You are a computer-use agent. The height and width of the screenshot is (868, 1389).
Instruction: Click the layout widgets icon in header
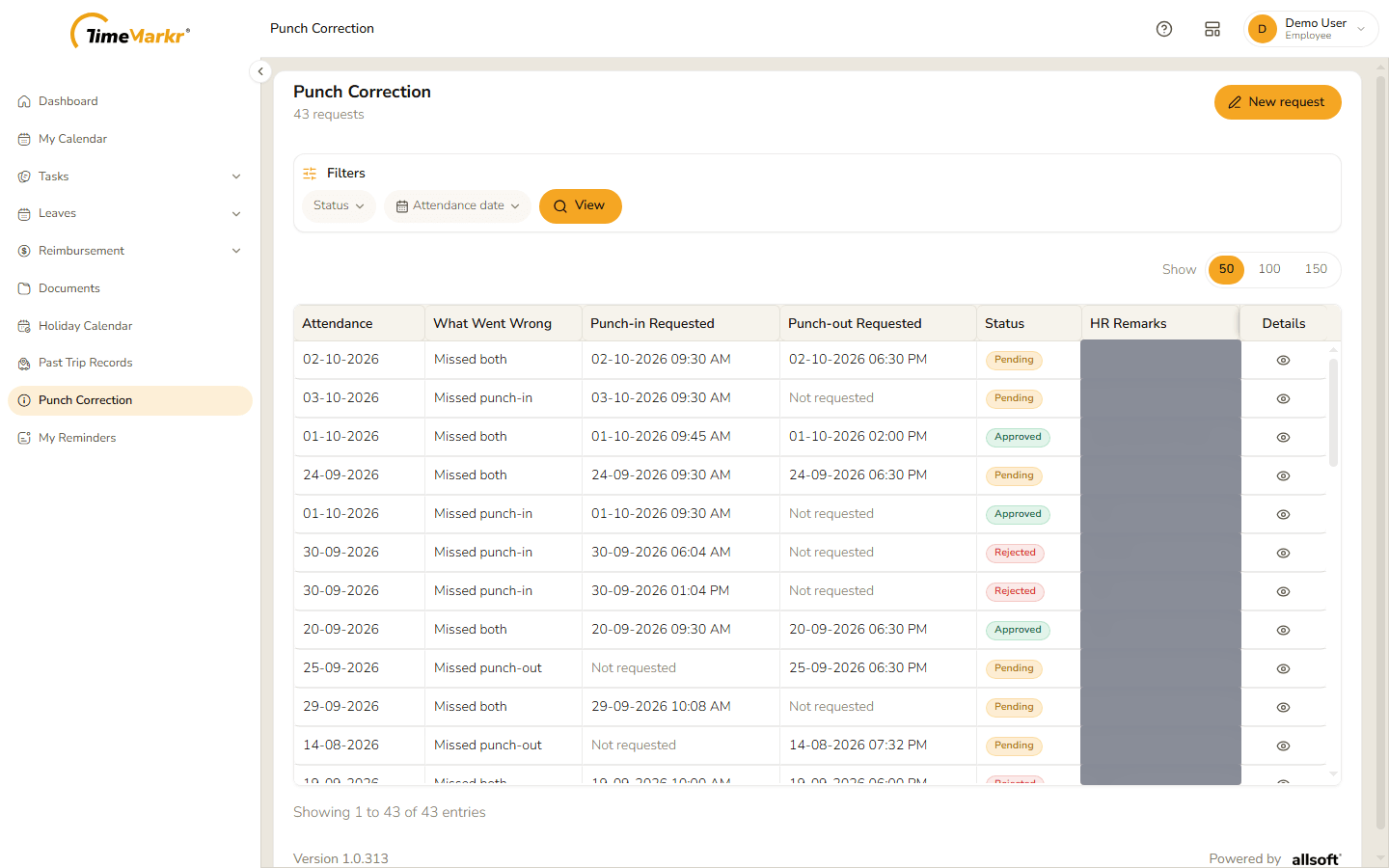[x=1212, y=29]
